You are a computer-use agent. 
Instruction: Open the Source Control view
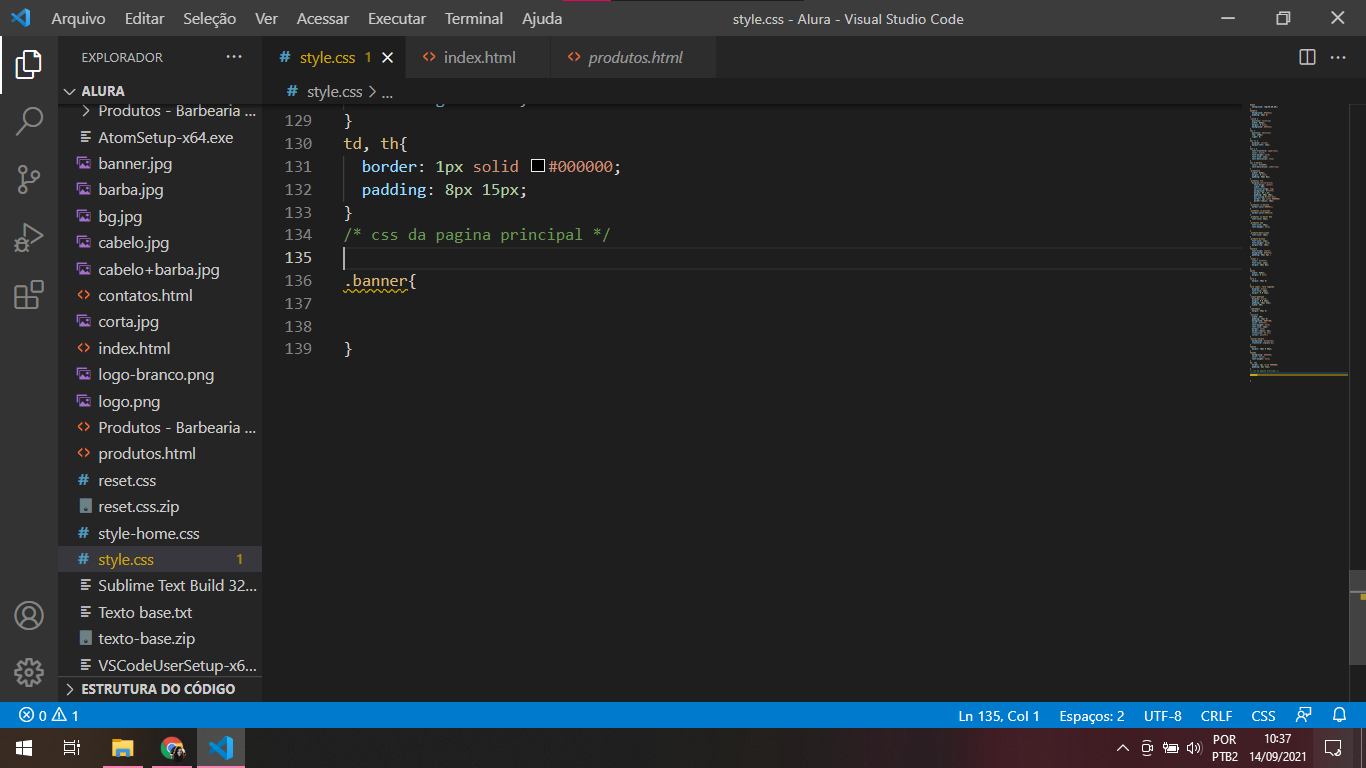click(29, 180)
